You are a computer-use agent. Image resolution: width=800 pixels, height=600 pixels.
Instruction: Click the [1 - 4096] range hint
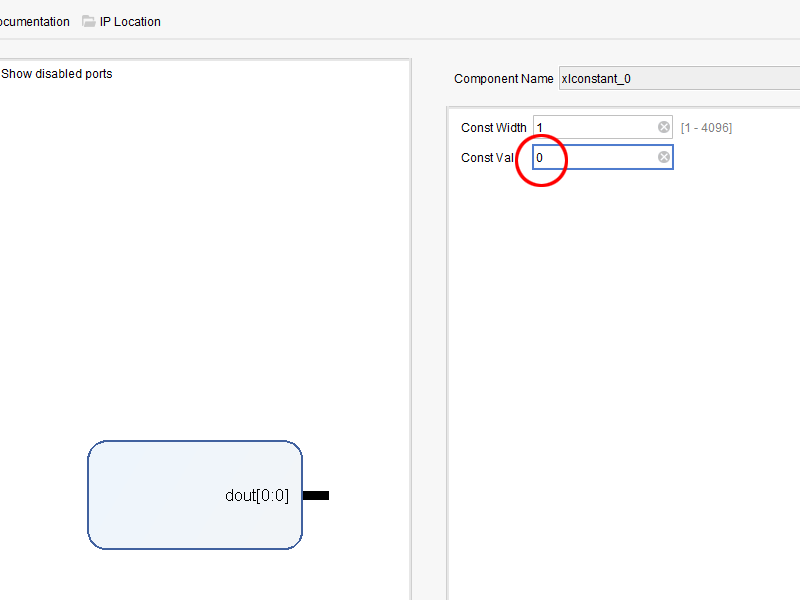(x=706, y=128)
